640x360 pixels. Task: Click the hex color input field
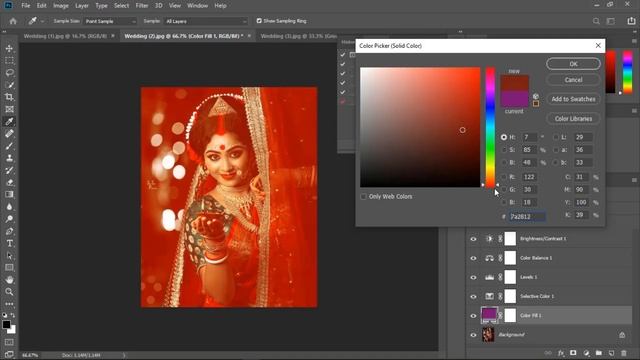(527, 217)
